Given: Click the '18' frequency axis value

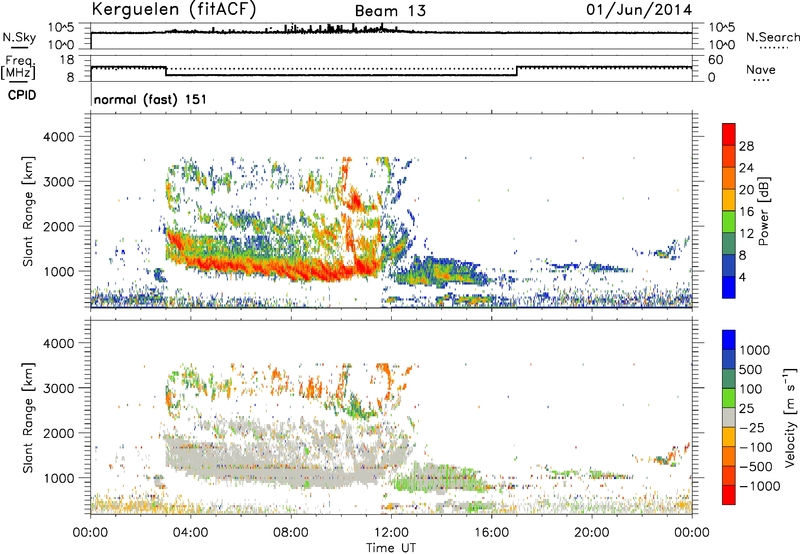Looking at the screenshot, I should coord(67,60).
